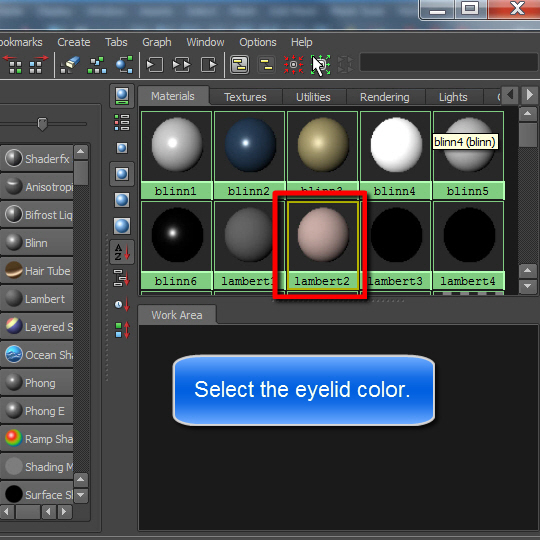The image size is (540, 540).
Task: Set medium swatch size
Action: (122, 174)
